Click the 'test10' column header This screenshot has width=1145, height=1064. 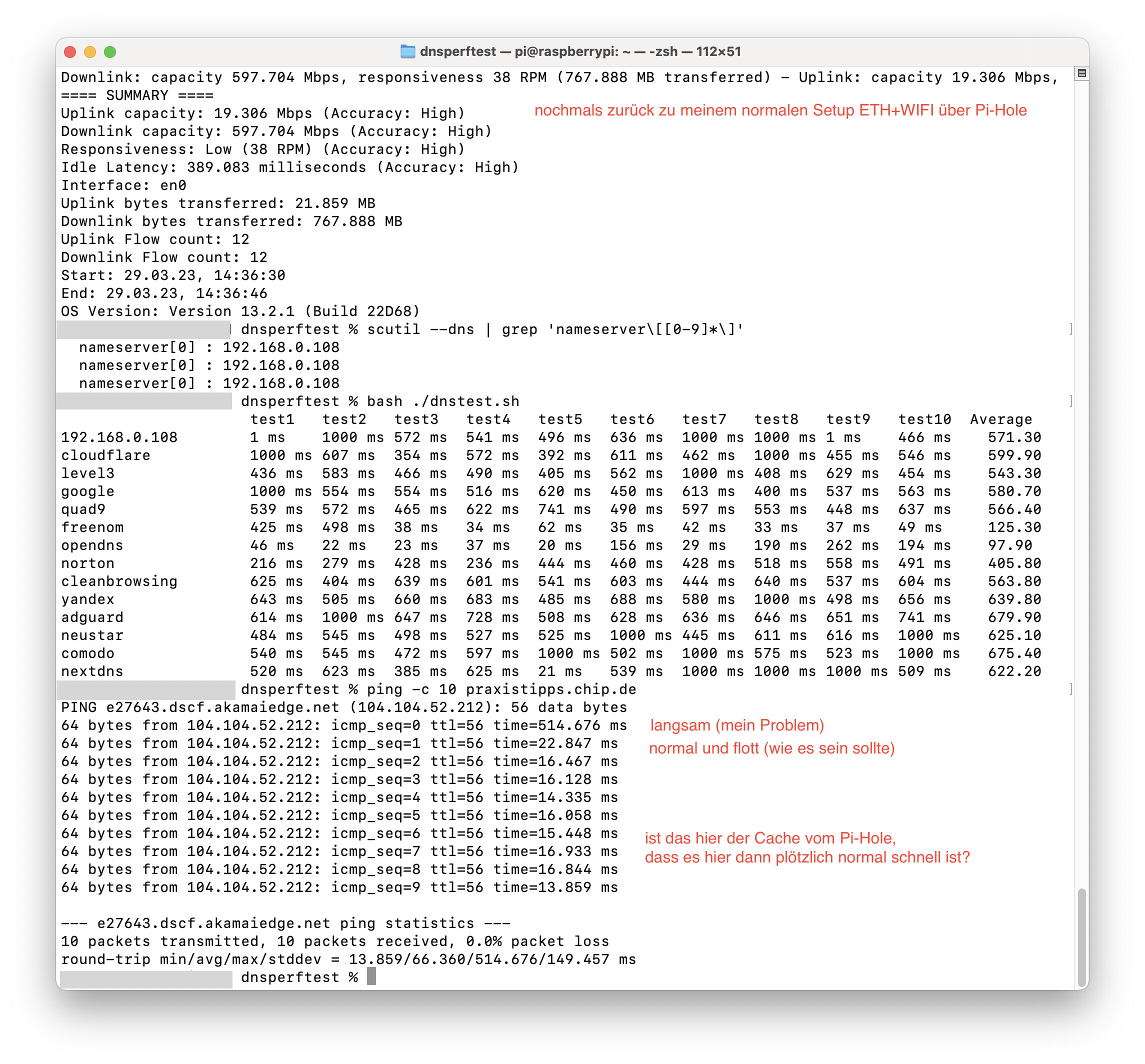coord(924,419)
